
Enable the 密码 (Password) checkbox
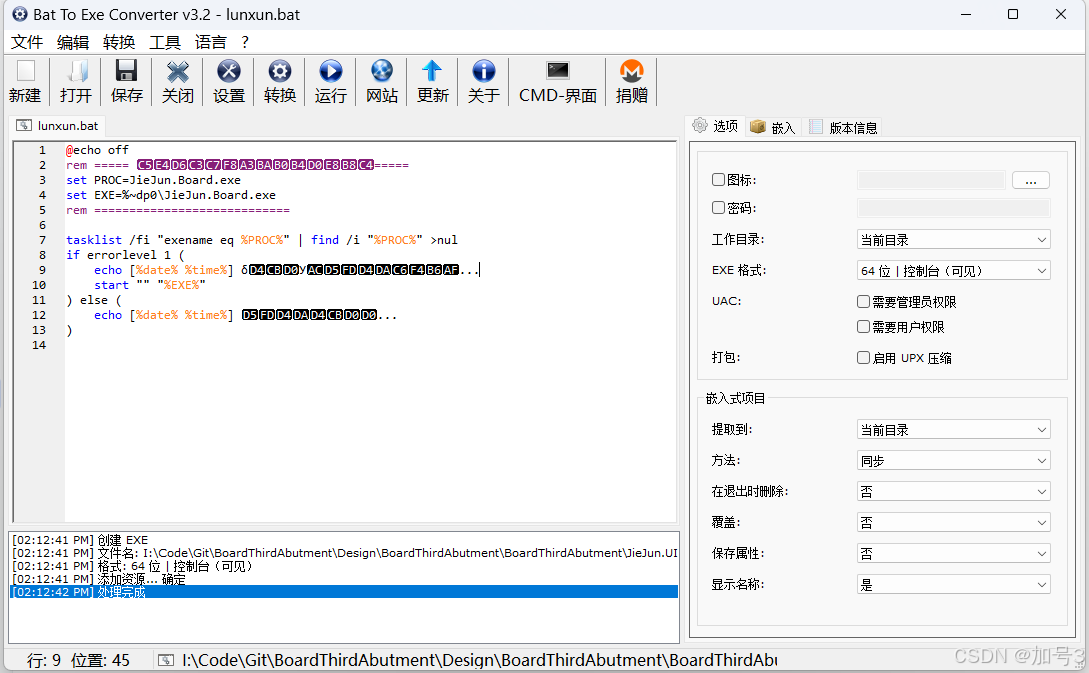coord(719,208)
